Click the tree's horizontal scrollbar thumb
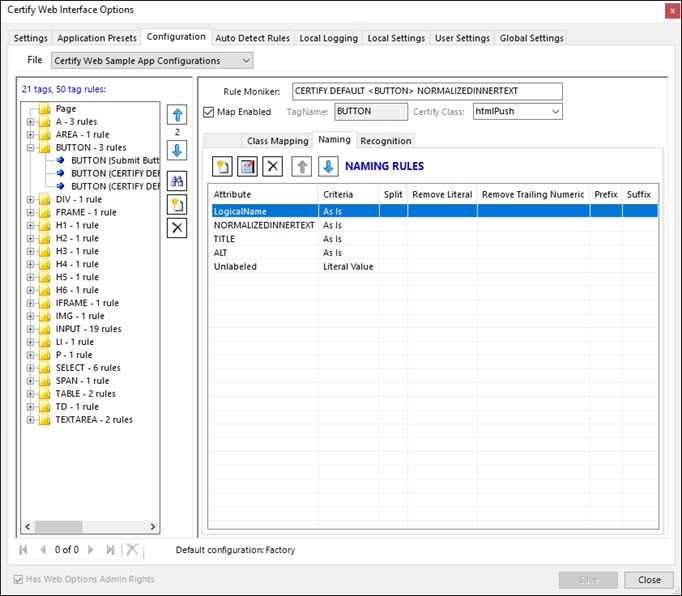The image size is (682, 596). pyautogui.click(x=59, y=527)
